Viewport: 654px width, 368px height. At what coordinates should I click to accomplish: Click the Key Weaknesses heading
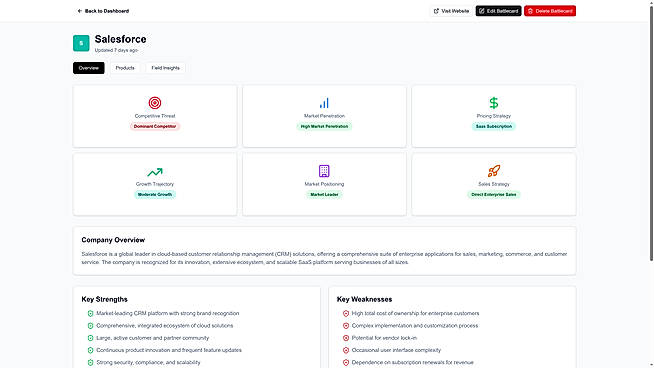(364, 299)
